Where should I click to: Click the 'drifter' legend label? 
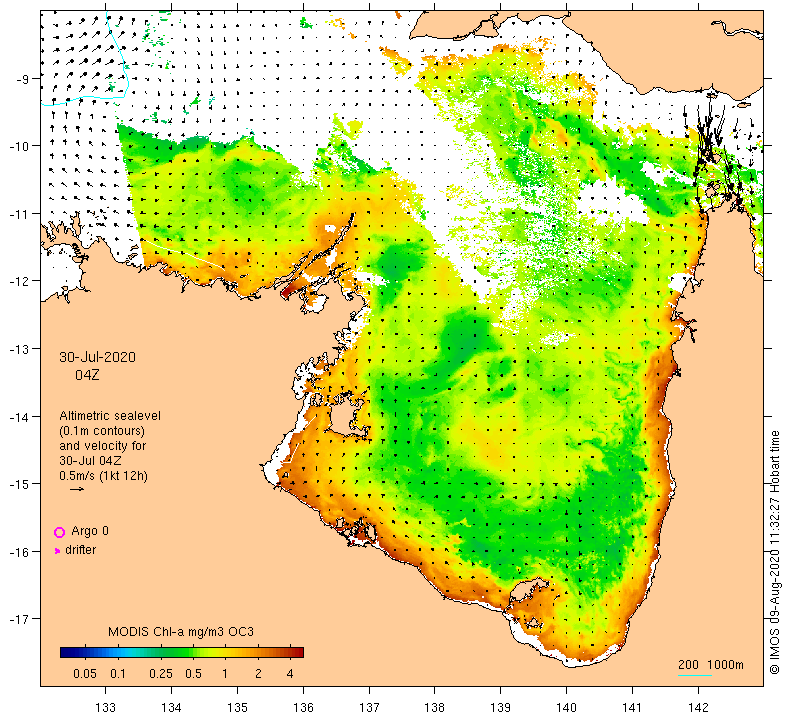[81, 550]
